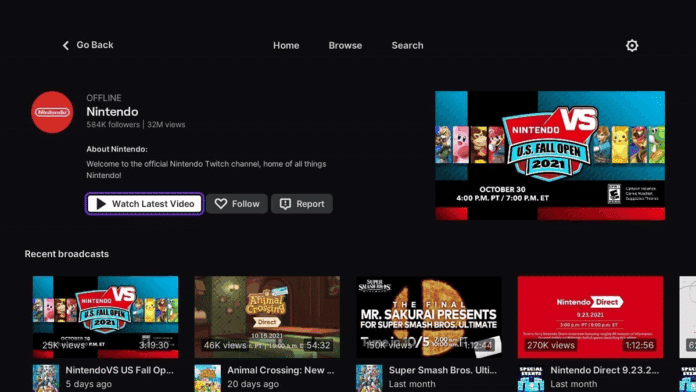Switch to the Browse tab

[x=345, y=45]
